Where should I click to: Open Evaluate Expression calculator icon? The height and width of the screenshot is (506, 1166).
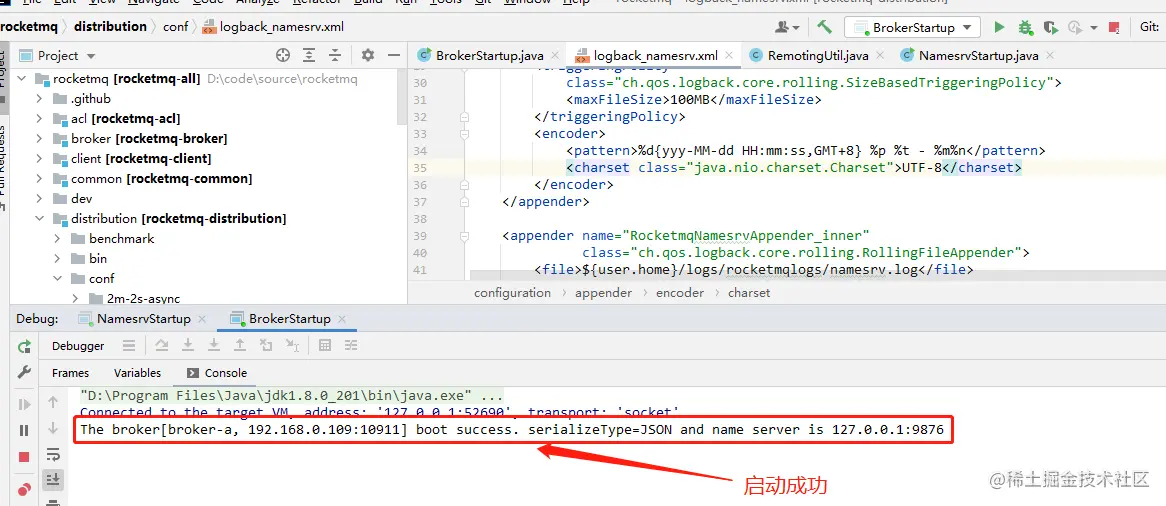325,345
